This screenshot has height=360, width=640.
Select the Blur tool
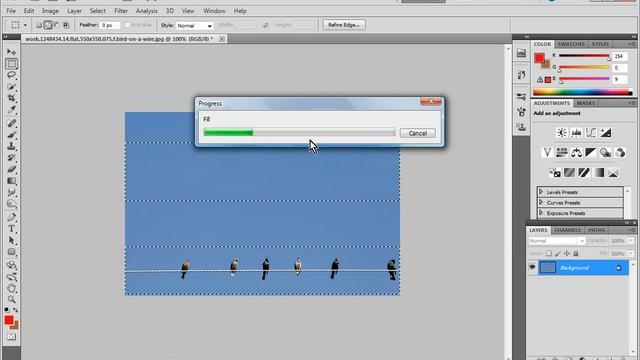click(11, 192)
